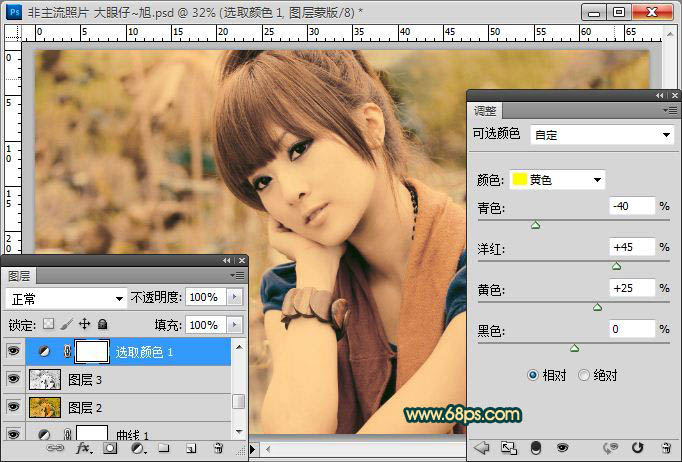Select the 相对 radio button

[x=534, y=375]
